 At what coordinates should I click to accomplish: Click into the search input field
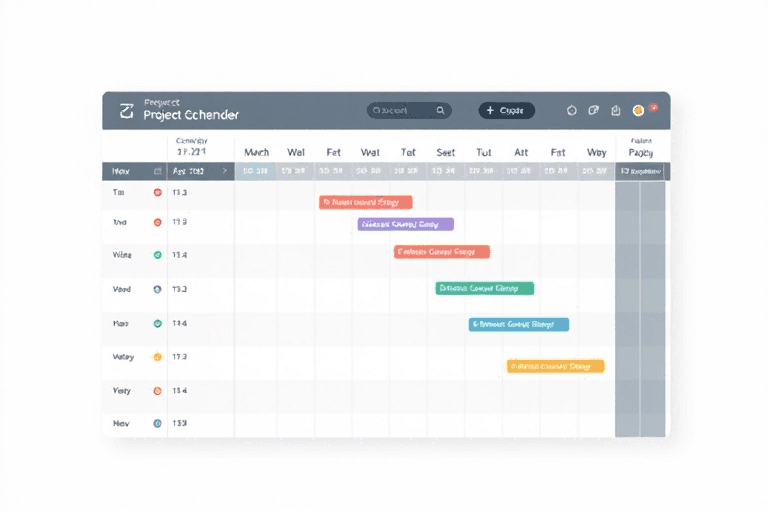(400, 111)
